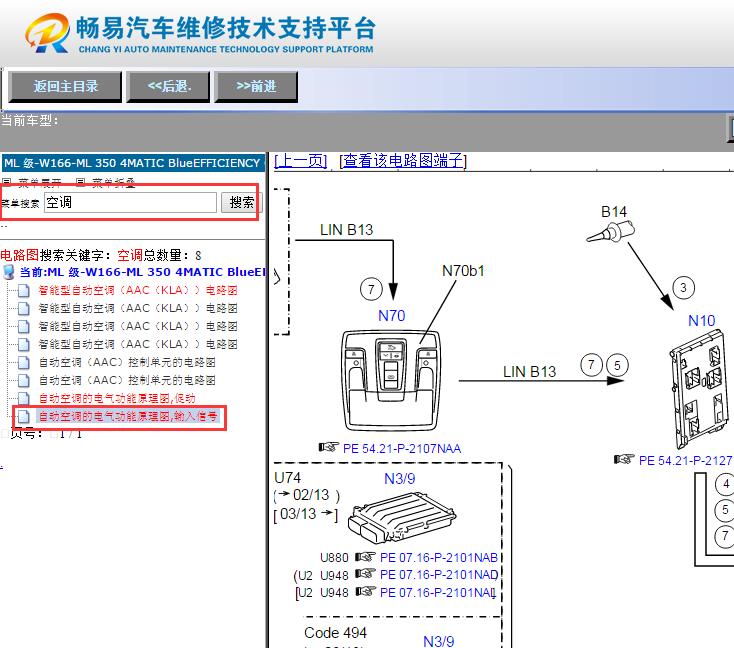Screen dimensions: 734x648
Task: Click pointing hand icon before PE 54.21-P-2107NAA
Action: [x=329, y=447]
